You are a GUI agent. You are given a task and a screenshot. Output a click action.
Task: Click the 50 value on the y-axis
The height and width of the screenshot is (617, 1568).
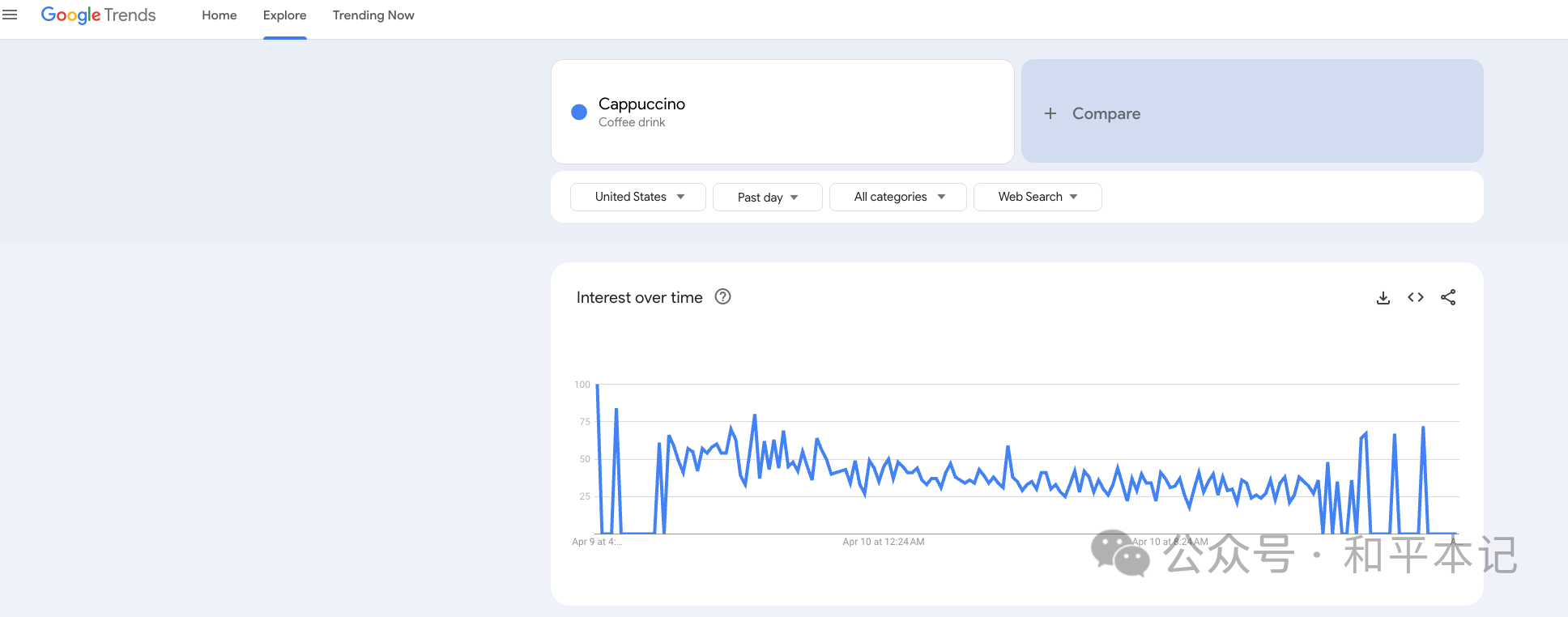(x=585, y=459)
